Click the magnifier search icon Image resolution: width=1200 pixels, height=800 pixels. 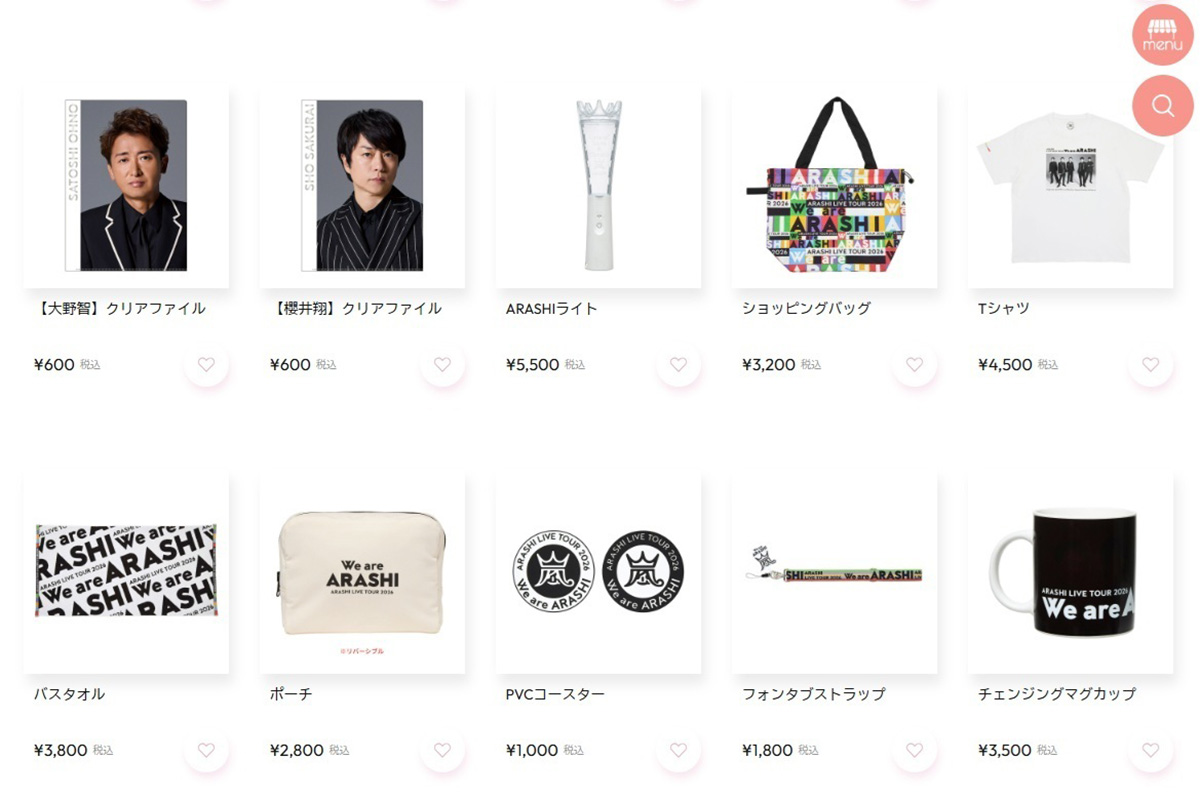[x=1163, y=105]
